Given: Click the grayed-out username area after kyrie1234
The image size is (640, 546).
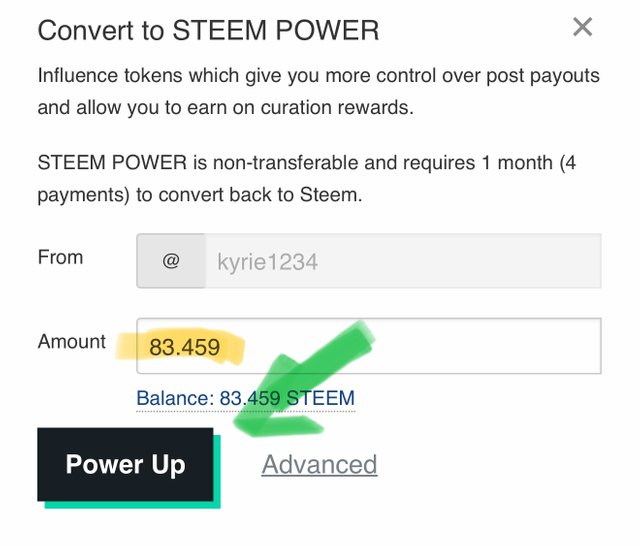Looking at the screenshot, I should click(x=457, y=261).
